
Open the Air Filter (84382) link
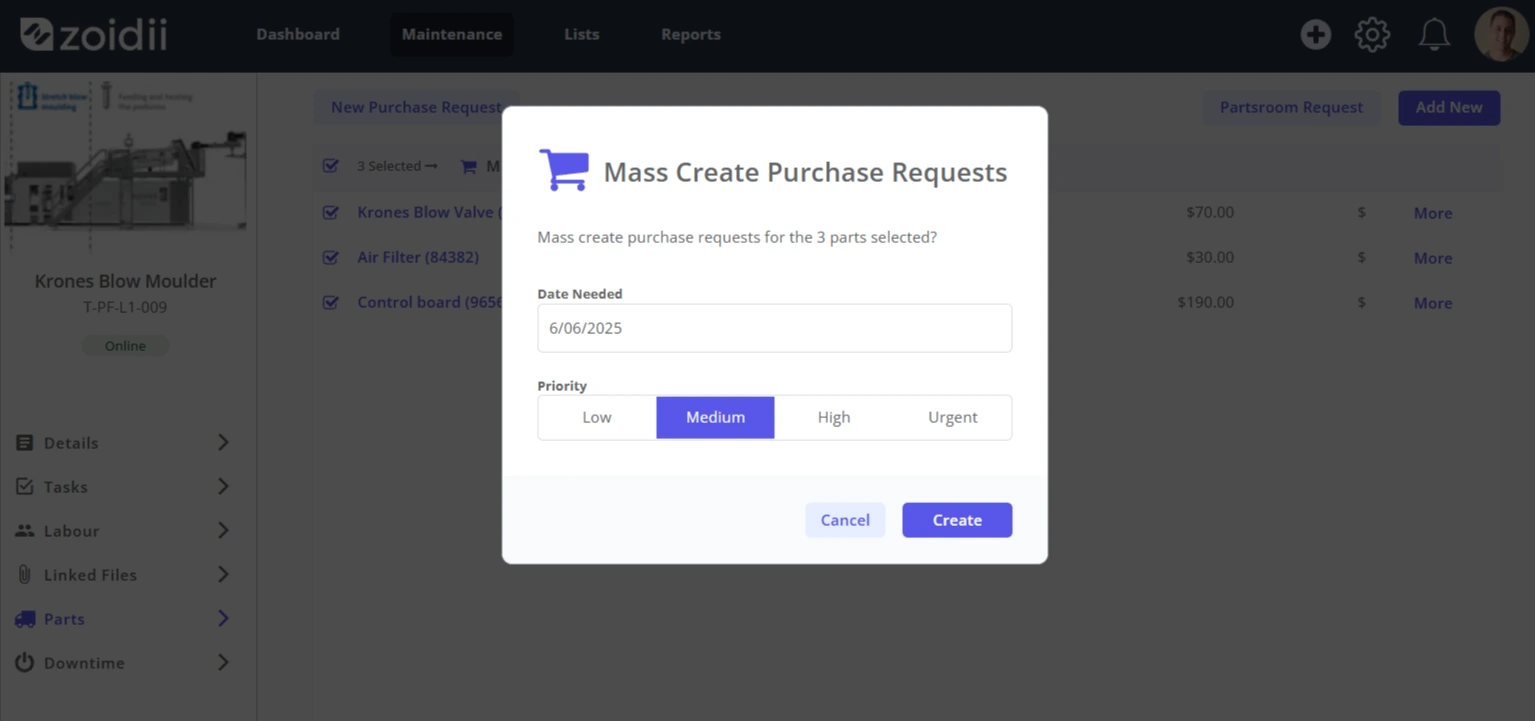coord(418,257)
